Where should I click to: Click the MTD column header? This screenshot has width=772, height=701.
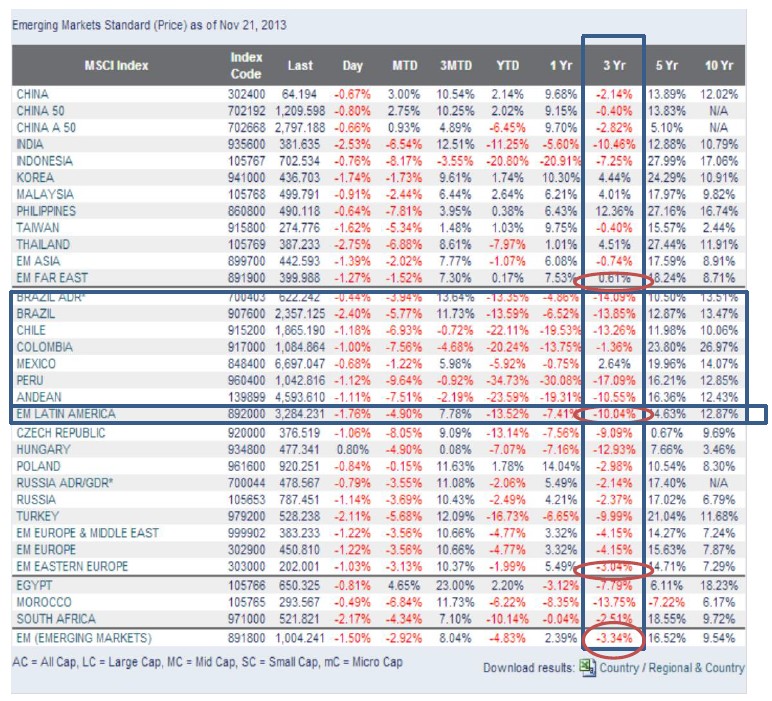point(405,65)
